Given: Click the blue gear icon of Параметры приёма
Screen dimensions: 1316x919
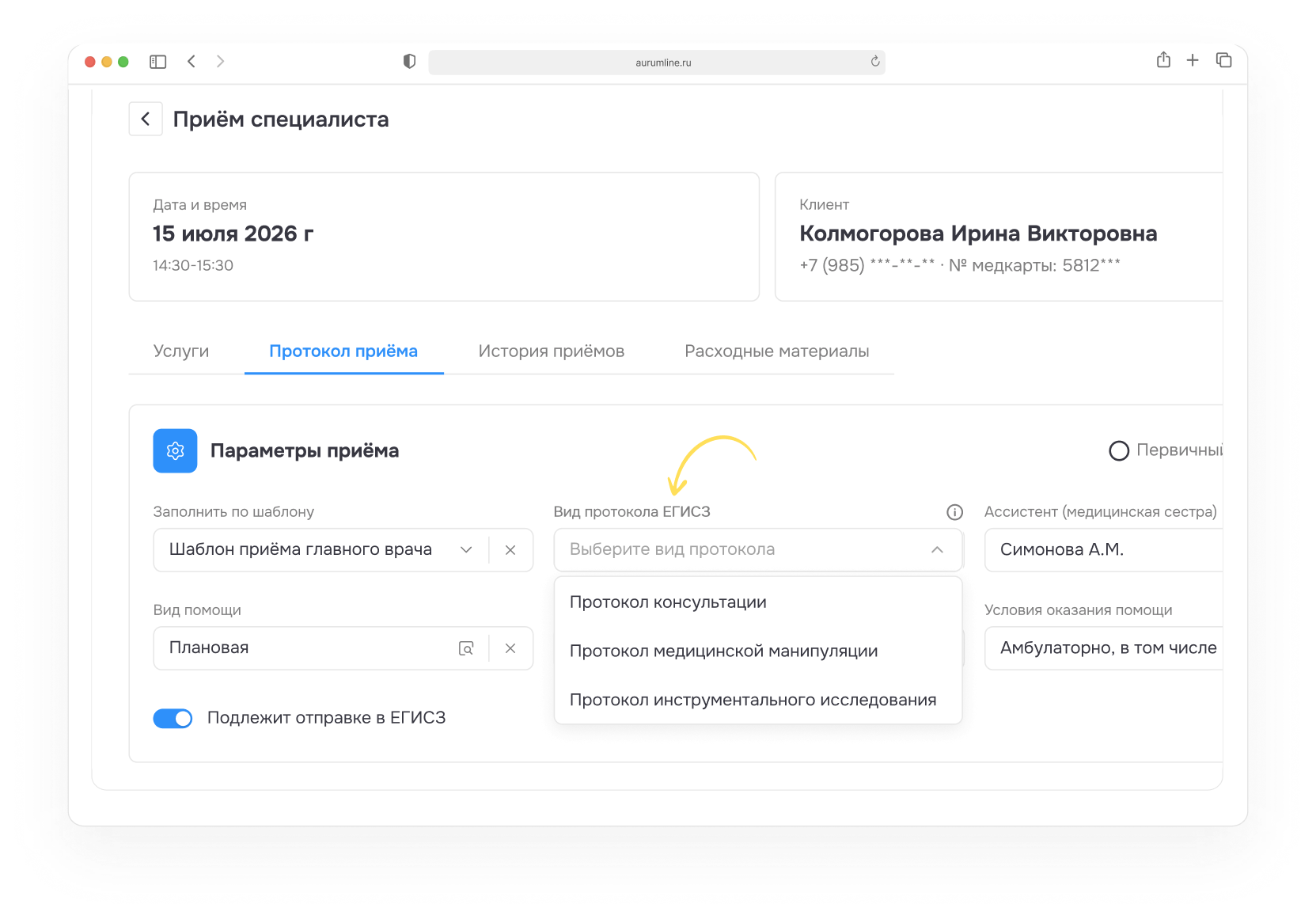Looking at the screenshot, I should pos(175,450).
